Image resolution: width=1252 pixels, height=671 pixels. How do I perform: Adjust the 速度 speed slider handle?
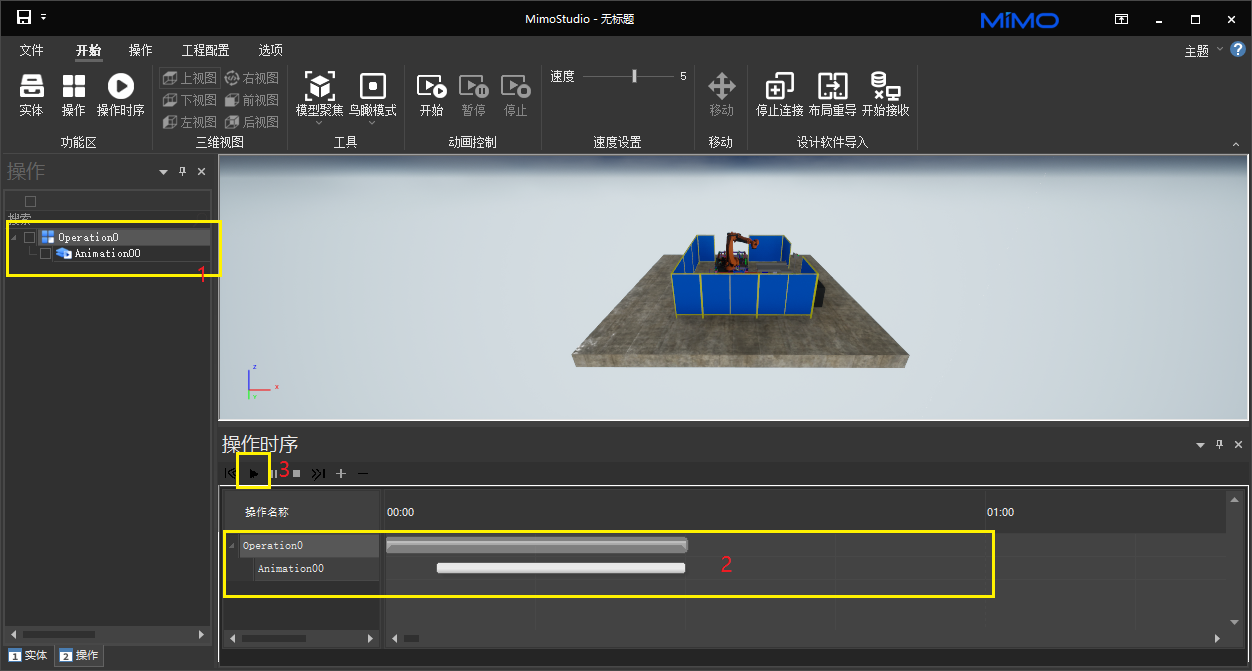(634, 76)
